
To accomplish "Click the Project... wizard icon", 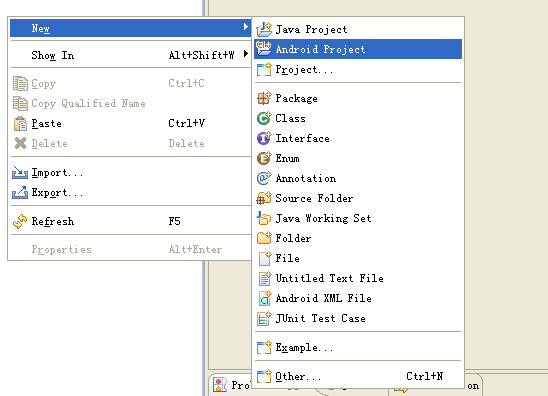I will [x=264, y=69].
